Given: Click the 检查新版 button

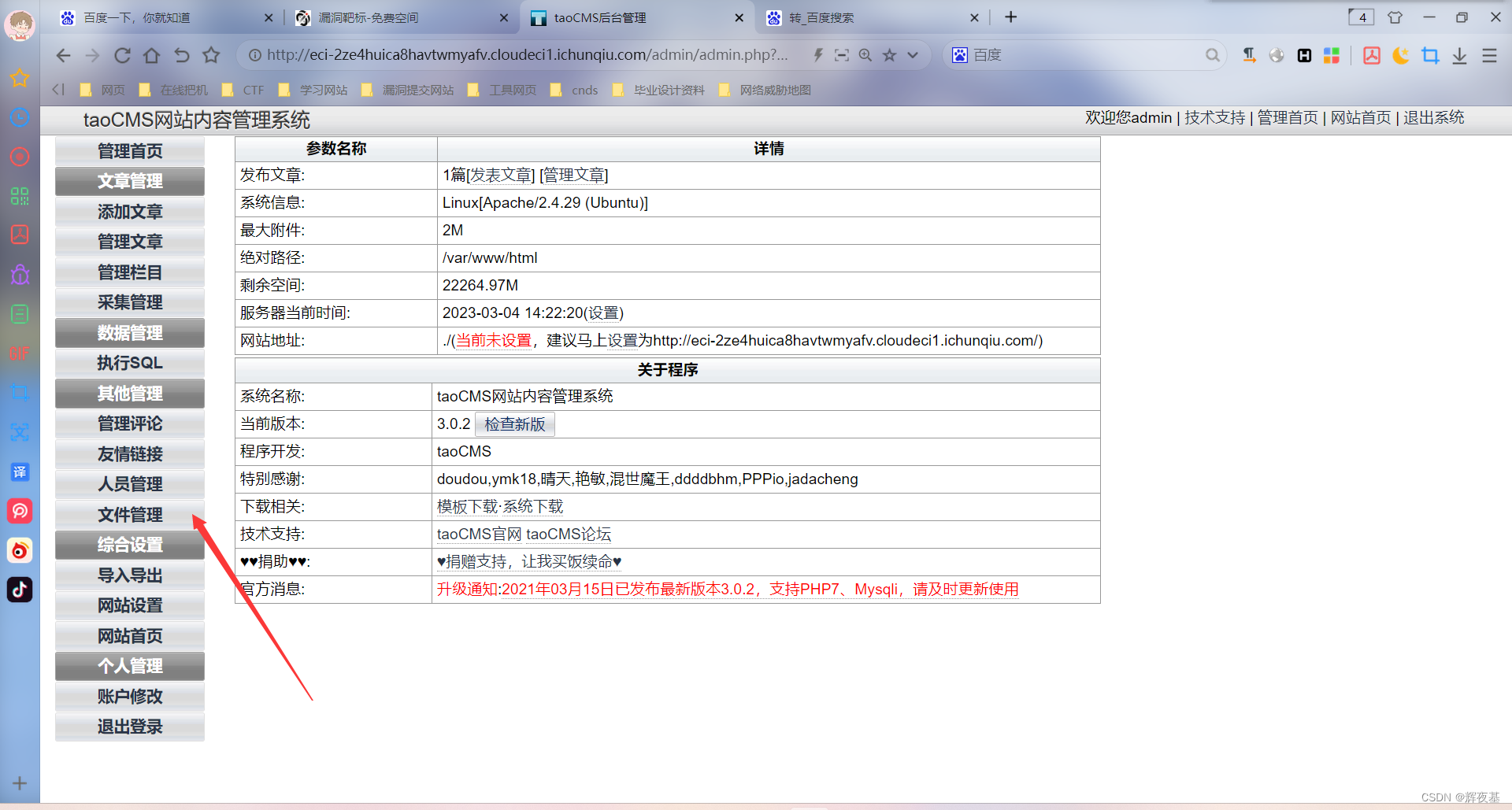Looking at the screenshot, I should point(515,424).
